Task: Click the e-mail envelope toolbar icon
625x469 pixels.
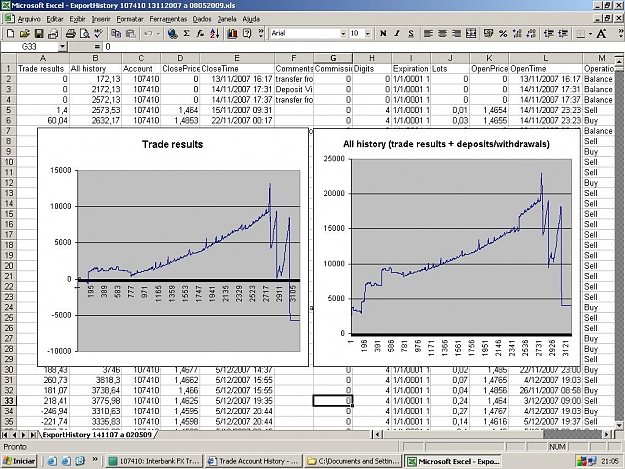Action: tap(53, 34)
